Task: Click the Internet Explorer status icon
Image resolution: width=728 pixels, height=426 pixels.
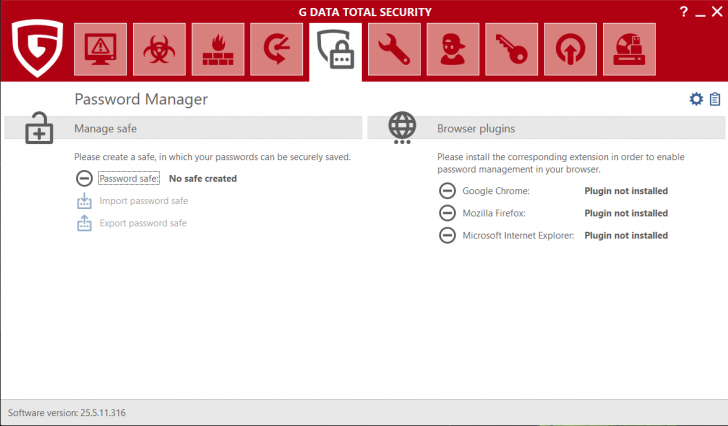Action: [447, 235]
